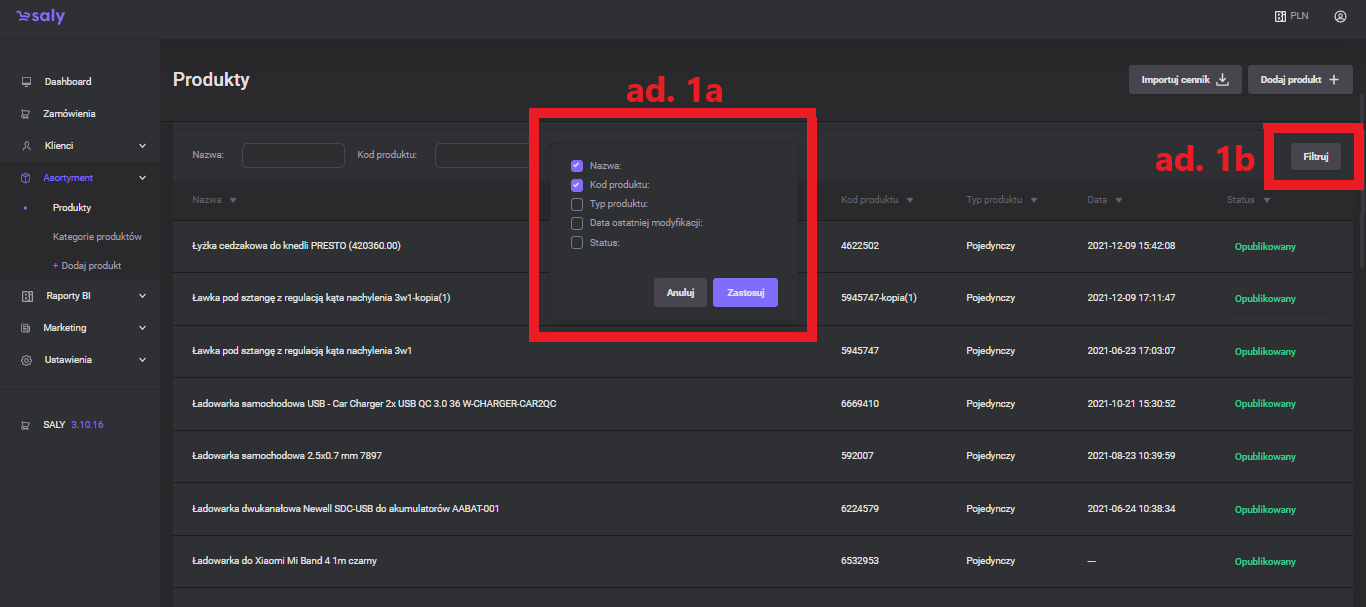Sort by Kod produktu column arrow
The height and width of the screenshot is (607, 1366).
coord(910,200)
